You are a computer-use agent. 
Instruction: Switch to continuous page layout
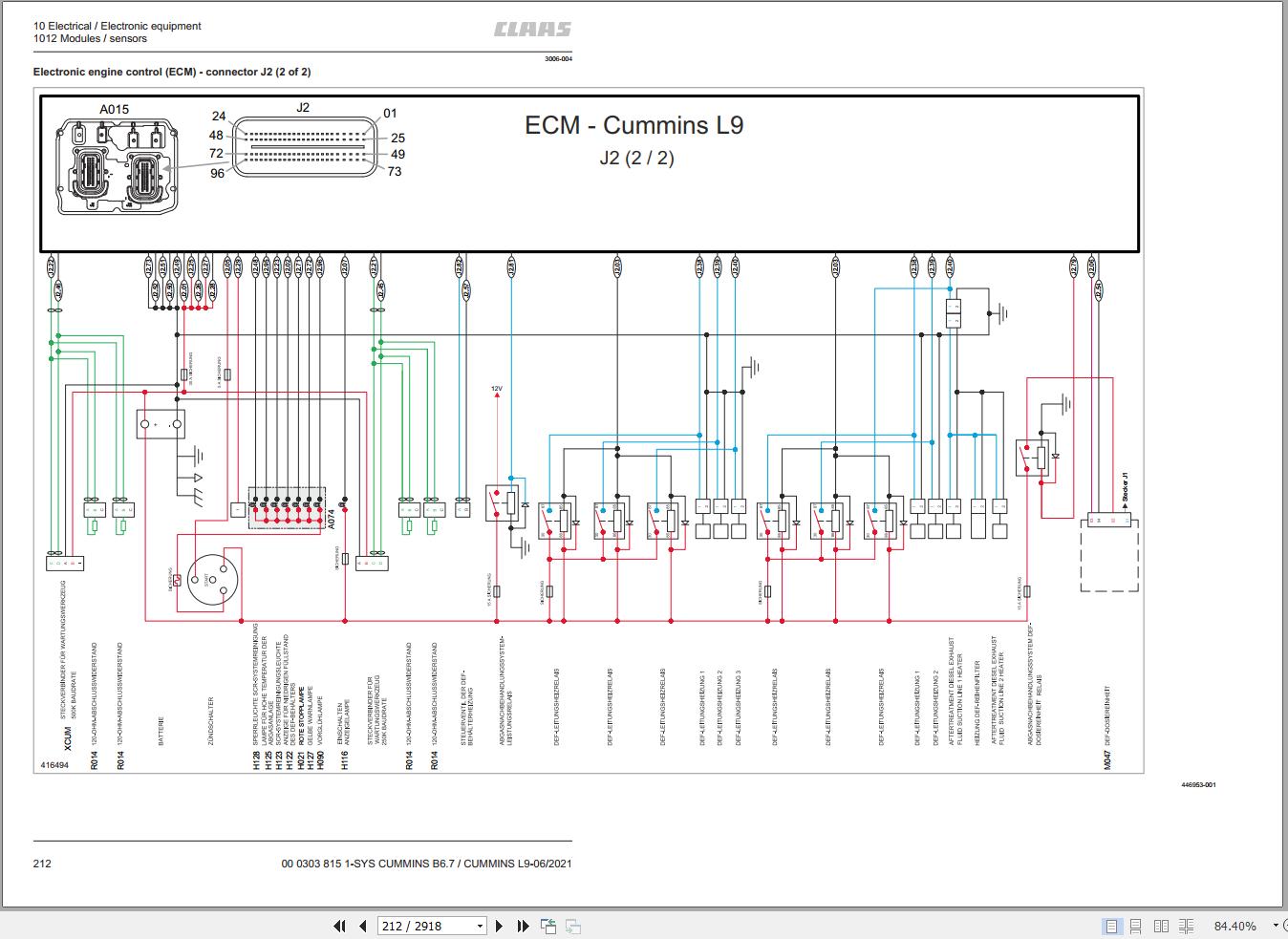click(x=1136, y=926)
